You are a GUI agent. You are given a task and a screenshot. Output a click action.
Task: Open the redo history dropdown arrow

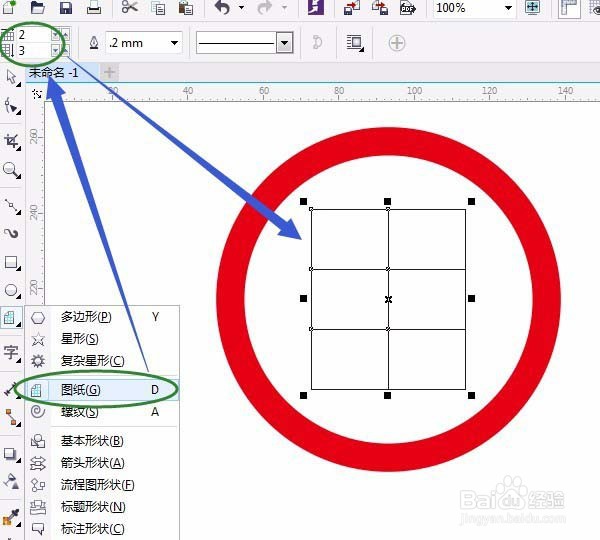(x=284, y=7)
